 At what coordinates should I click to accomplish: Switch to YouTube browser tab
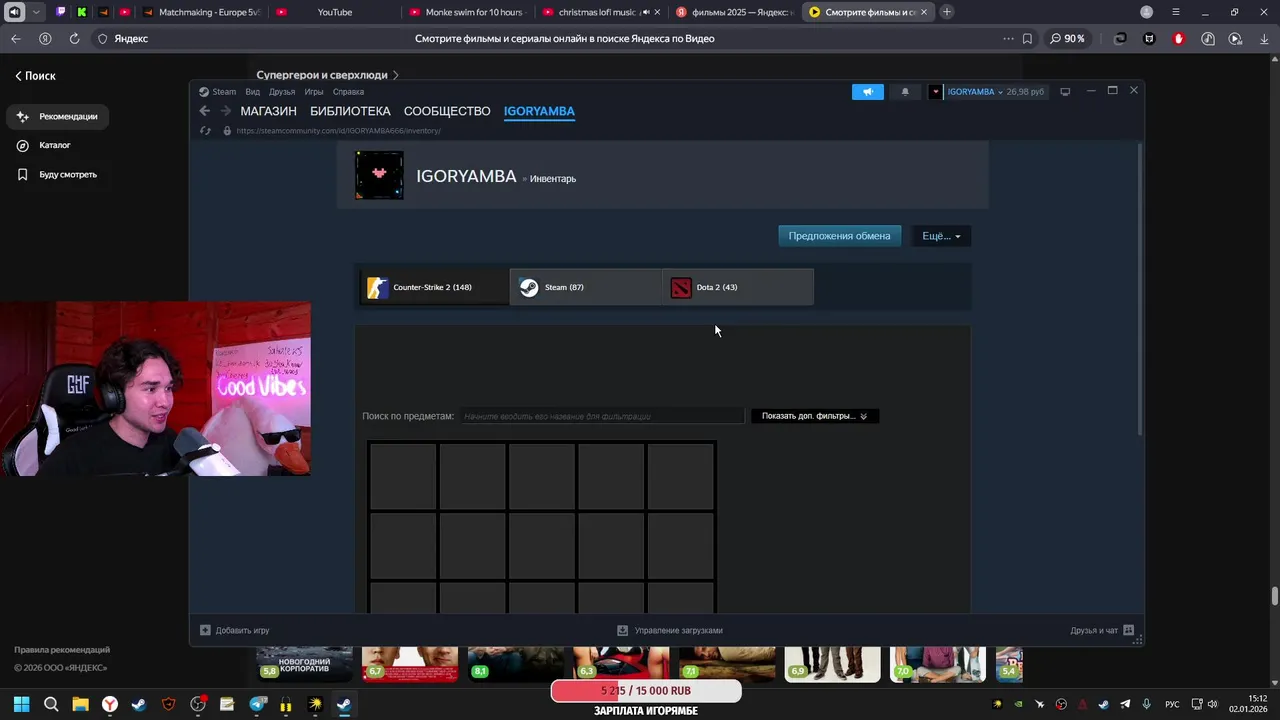[x=334, y=12]
